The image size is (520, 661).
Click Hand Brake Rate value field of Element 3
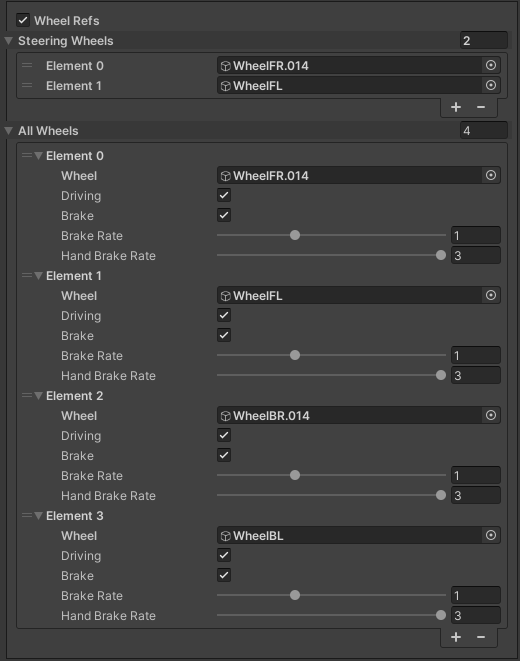coord(476,615)
